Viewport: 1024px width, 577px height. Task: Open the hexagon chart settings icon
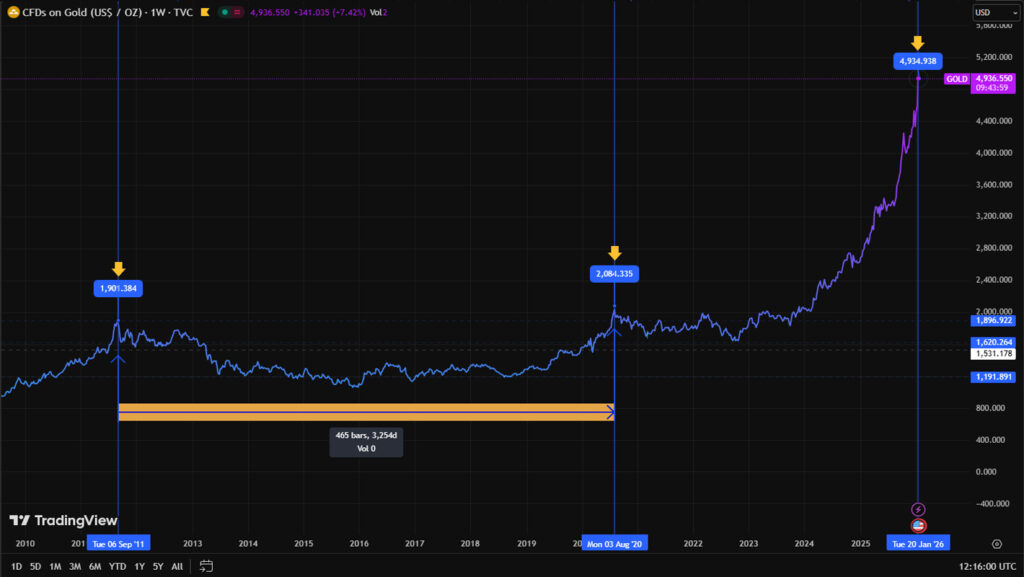(997, 544)
